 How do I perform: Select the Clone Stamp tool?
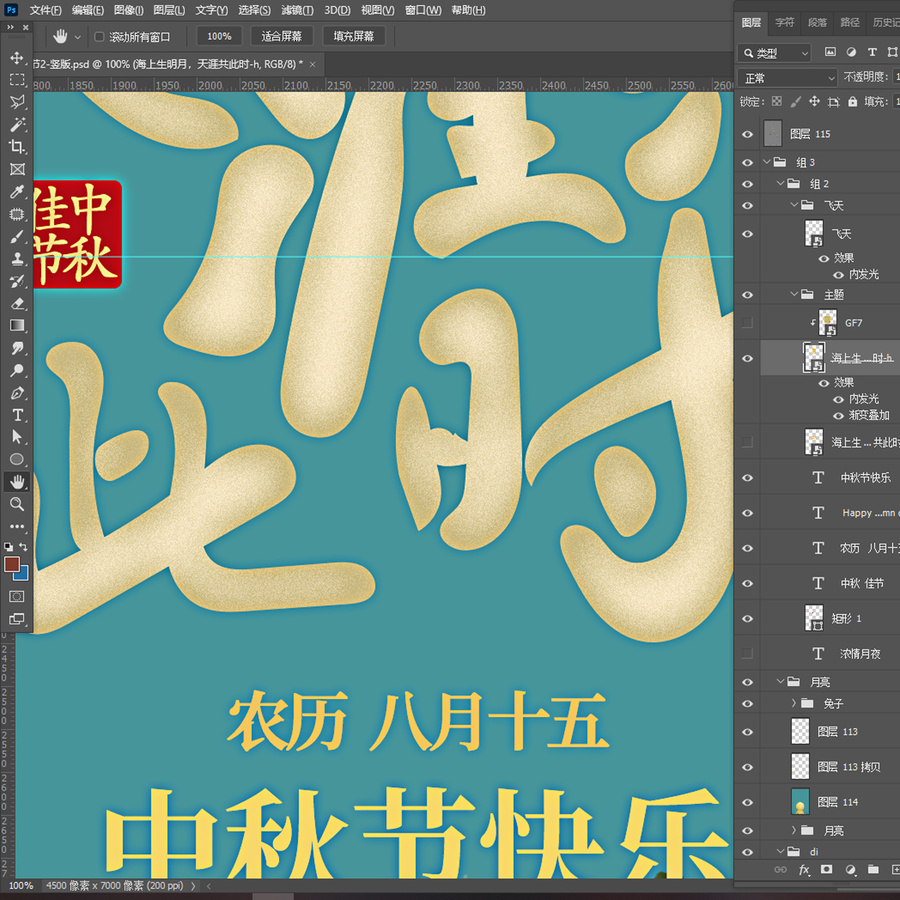(x=17, y=259)
